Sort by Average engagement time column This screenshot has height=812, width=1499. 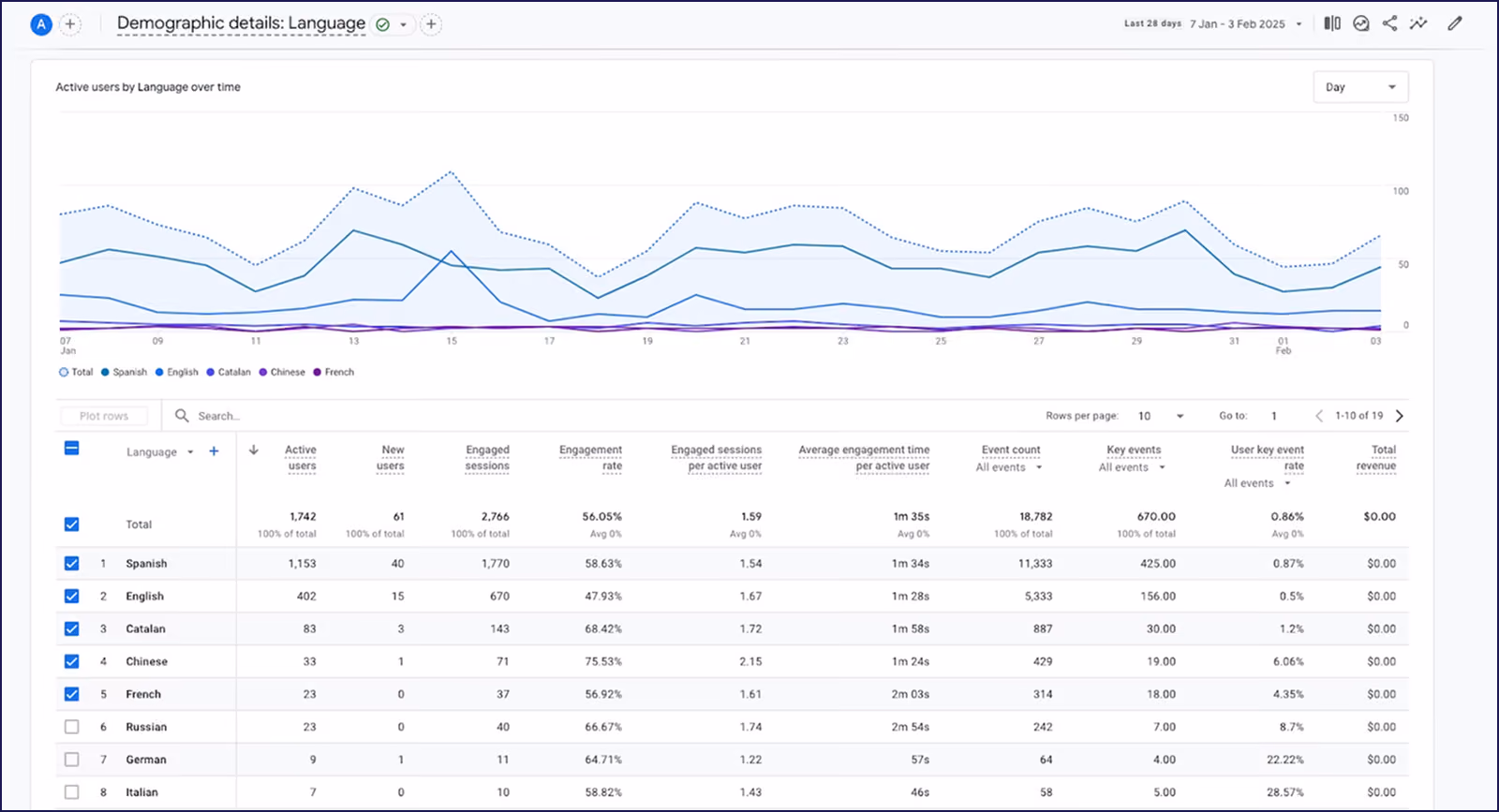tap(864, 458)
